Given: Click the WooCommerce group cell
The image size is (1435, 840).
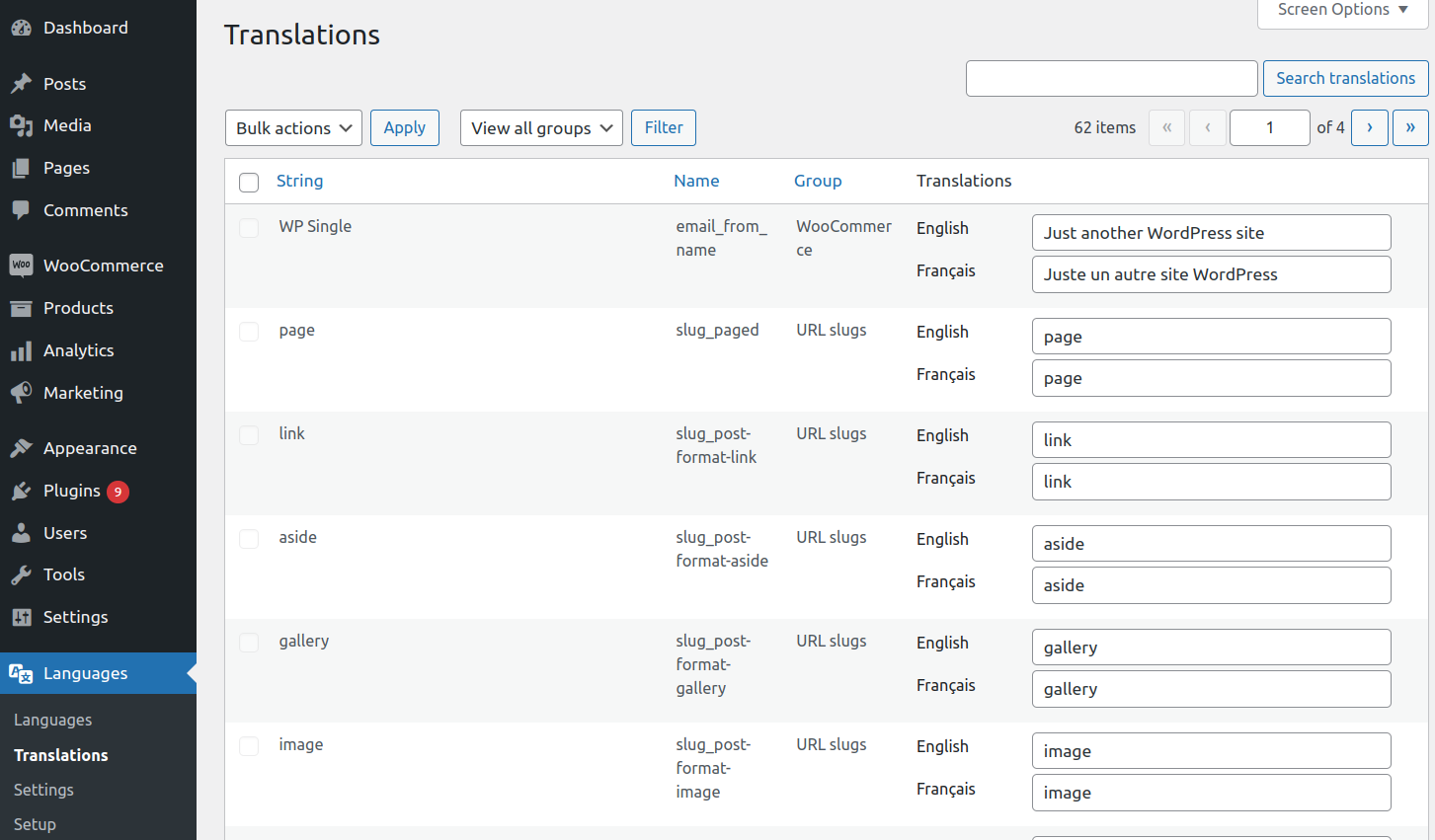Looking at the screenshot, I should (844, 238).
